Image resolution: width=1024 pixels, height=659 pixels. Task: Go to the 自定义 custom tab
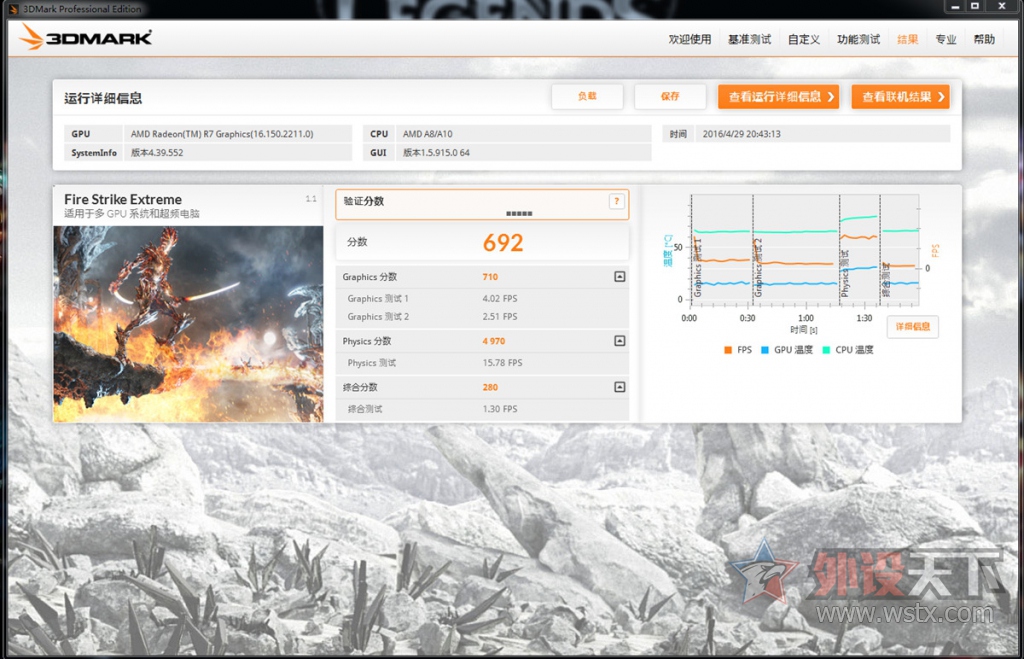point(804,39)
